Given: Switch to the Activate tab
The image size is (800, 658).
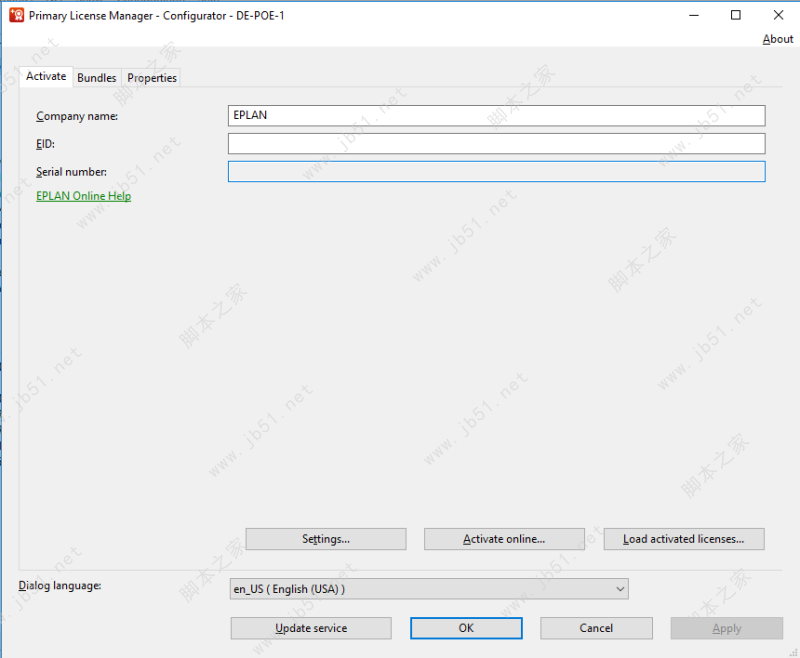Looking at the screenshot, I should coord(46,77).
